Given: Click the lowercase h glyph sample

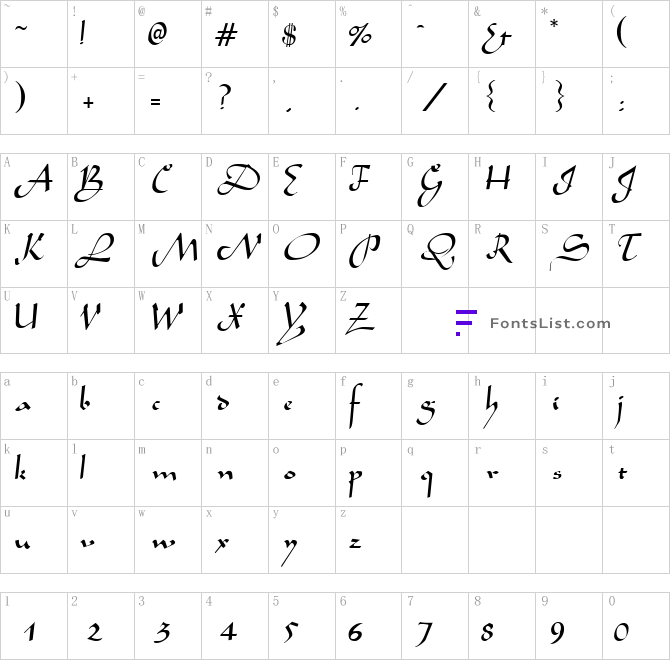Looking at the screenshot, I should pyautogui.click(x=491, y=407).
